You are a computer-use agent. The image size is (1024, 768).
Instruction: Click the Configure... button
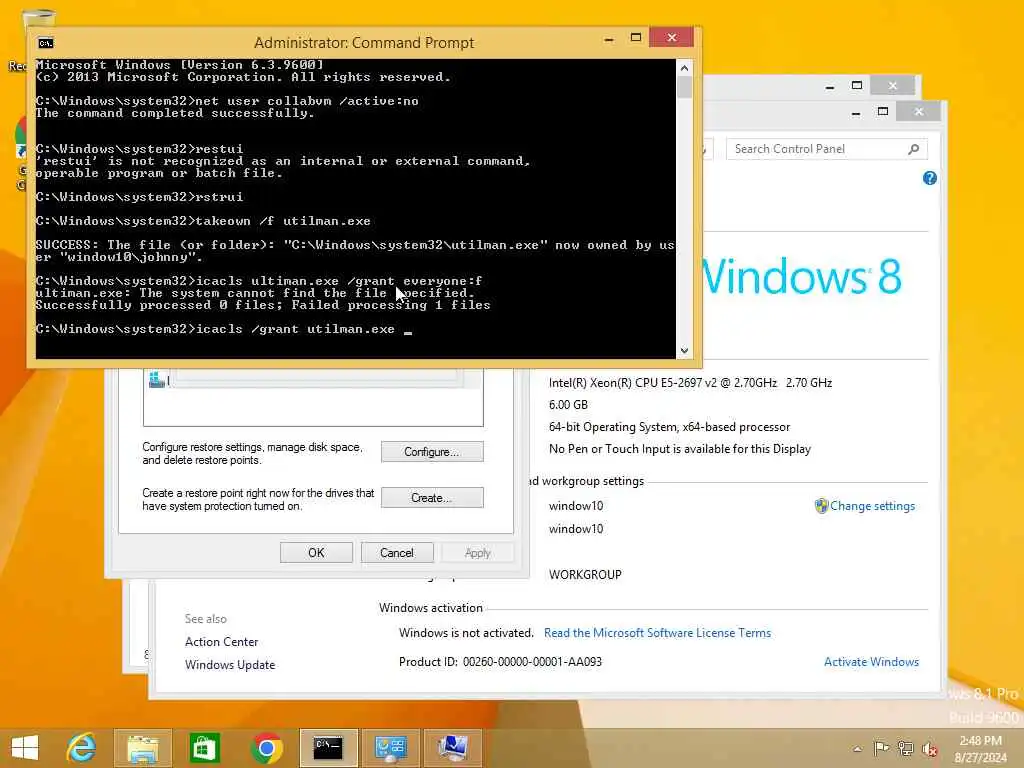pos(432,452)
